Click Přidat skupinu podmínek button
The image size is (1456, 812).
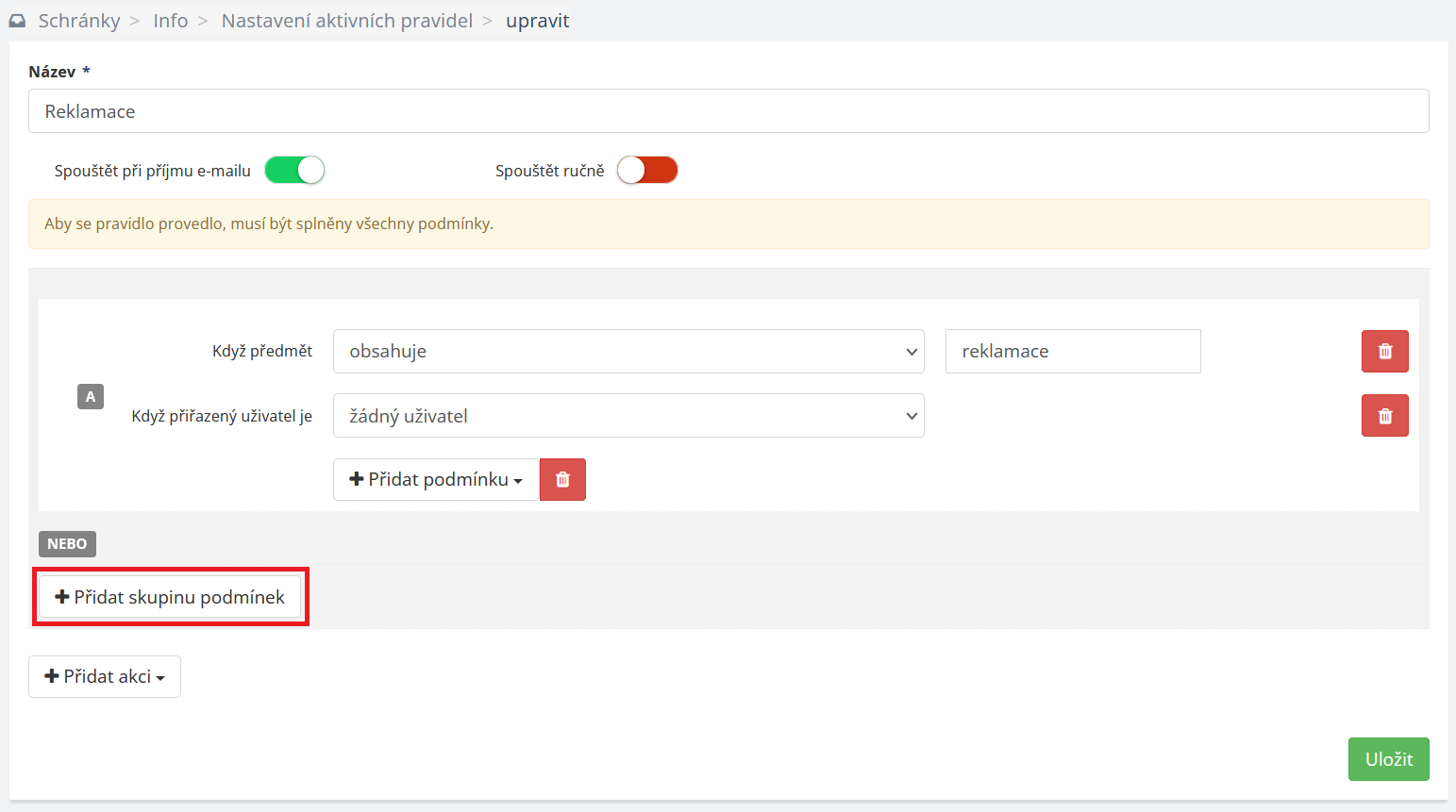tap(170, 597)
